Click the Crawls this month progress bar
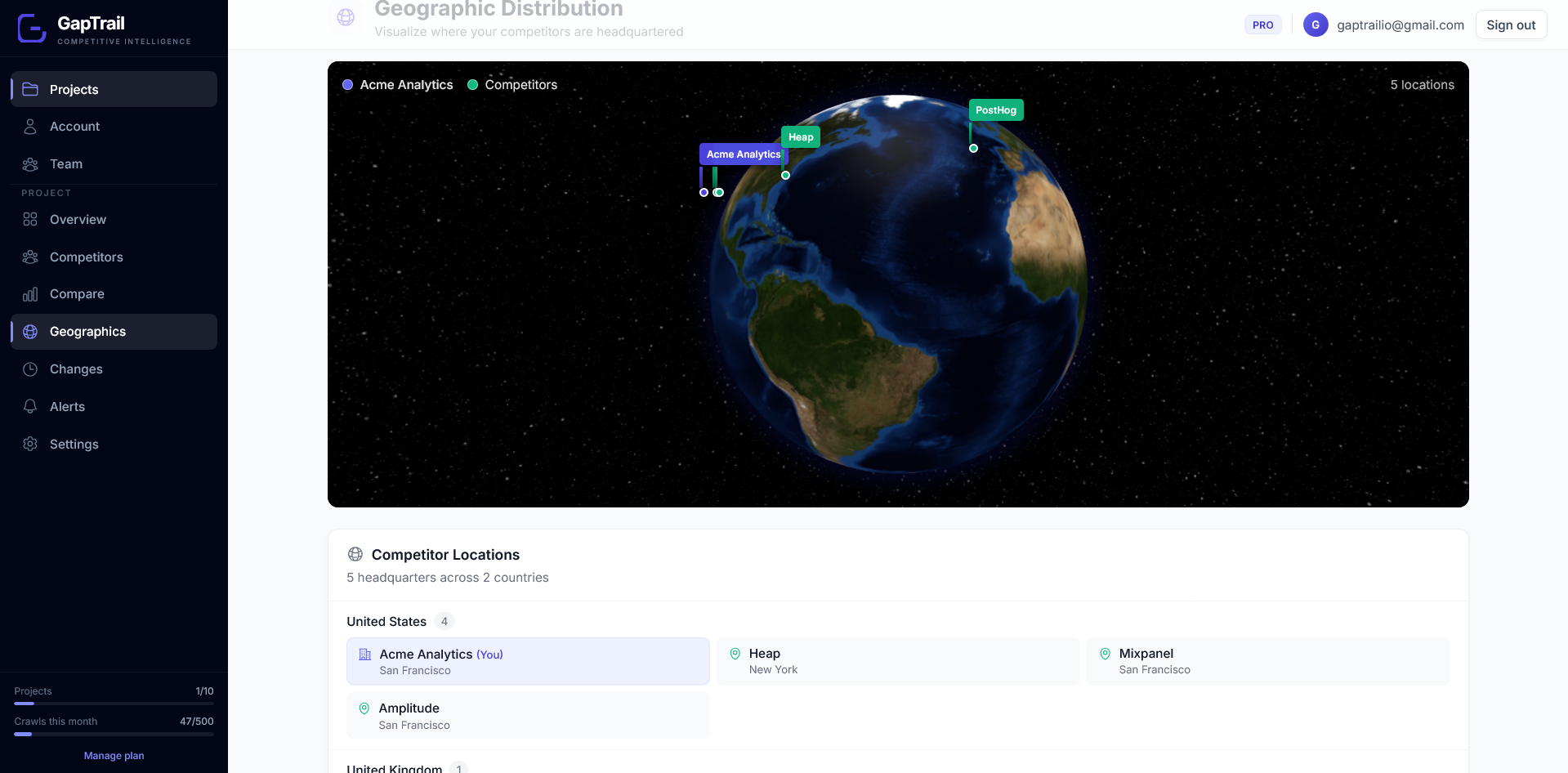This screenshot has width=1568, height=773. (x=114, y=734)
